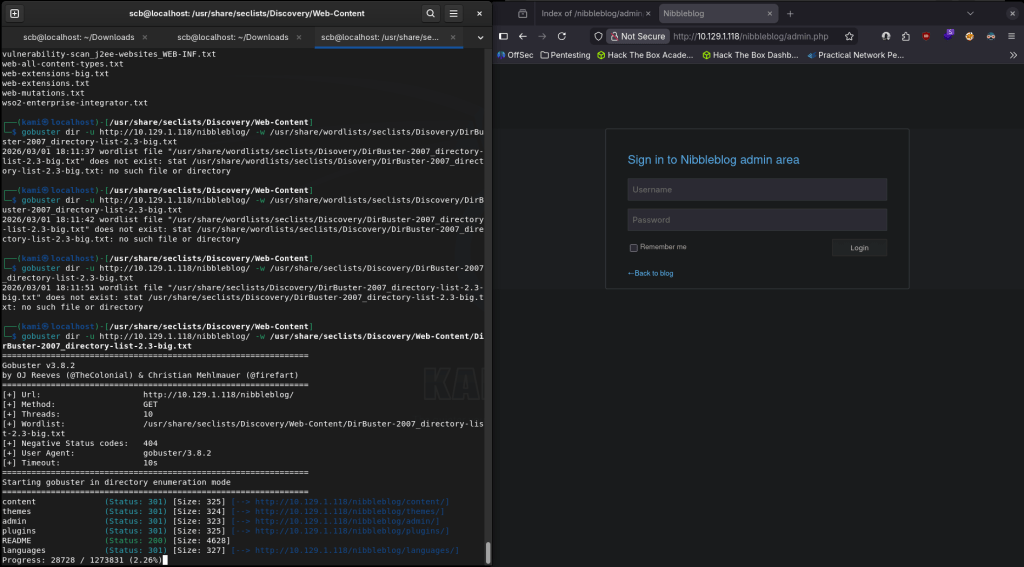Image resolution: width=1024 pixels, height=567 pixels.
Task: Toggle the Remember me checkbox
Action: 633,247
